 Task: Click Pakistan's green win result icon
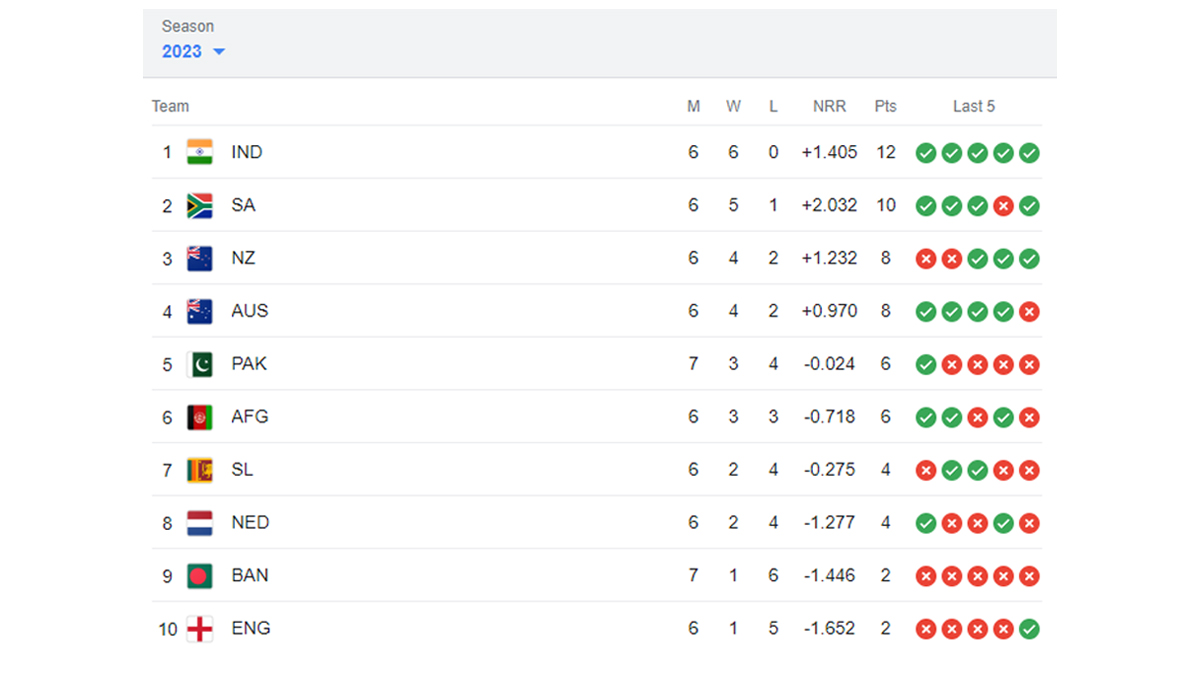[x=926, y=365]
